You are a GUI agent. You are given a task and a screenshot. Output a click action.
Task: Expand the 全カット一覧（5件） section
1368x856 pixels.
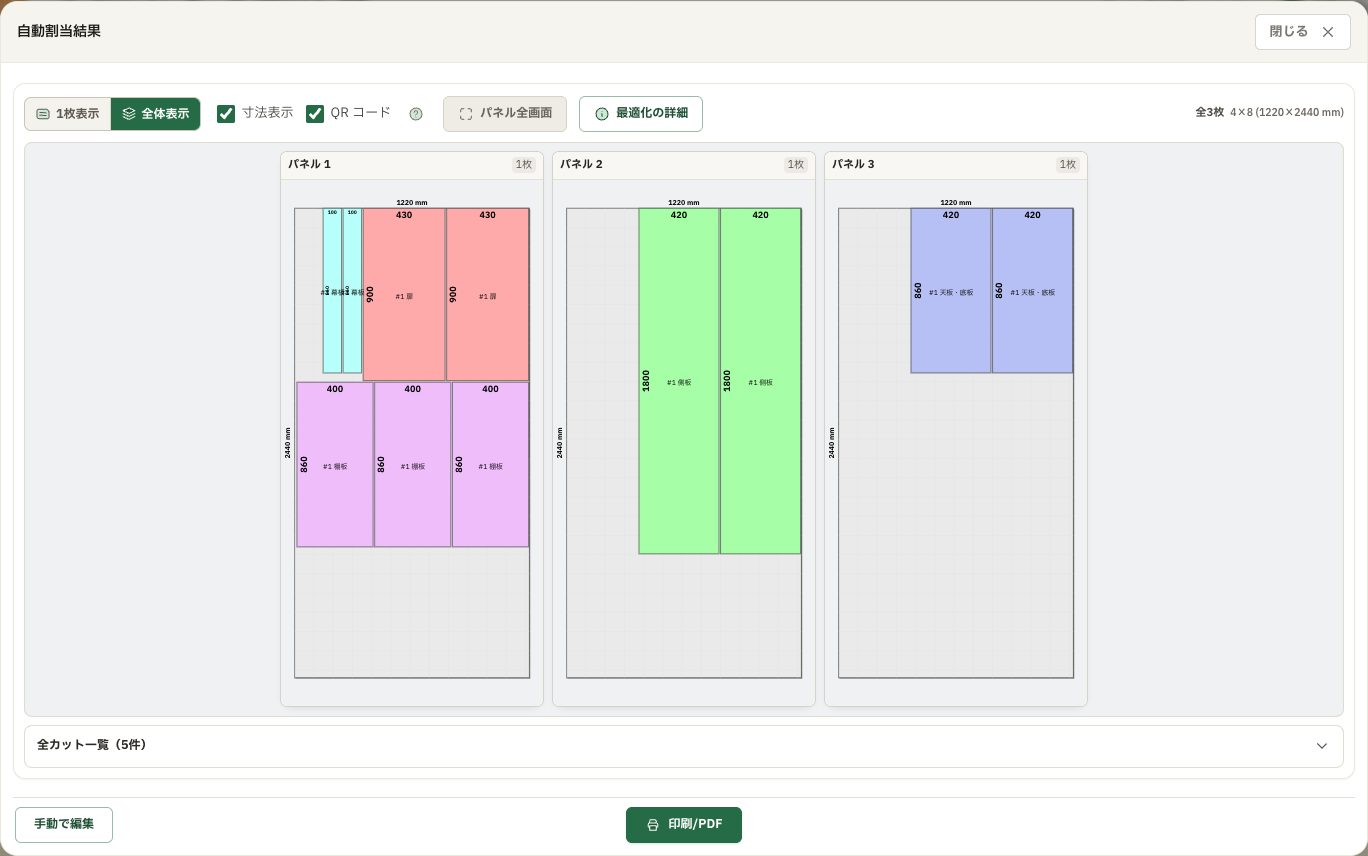coord(684,746)
